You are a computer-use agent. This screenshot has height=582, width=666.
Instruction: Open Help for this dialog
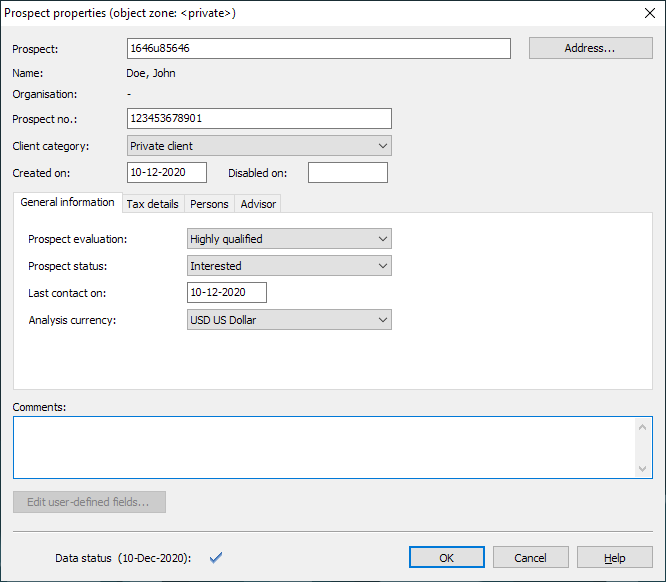coord(614,558)
